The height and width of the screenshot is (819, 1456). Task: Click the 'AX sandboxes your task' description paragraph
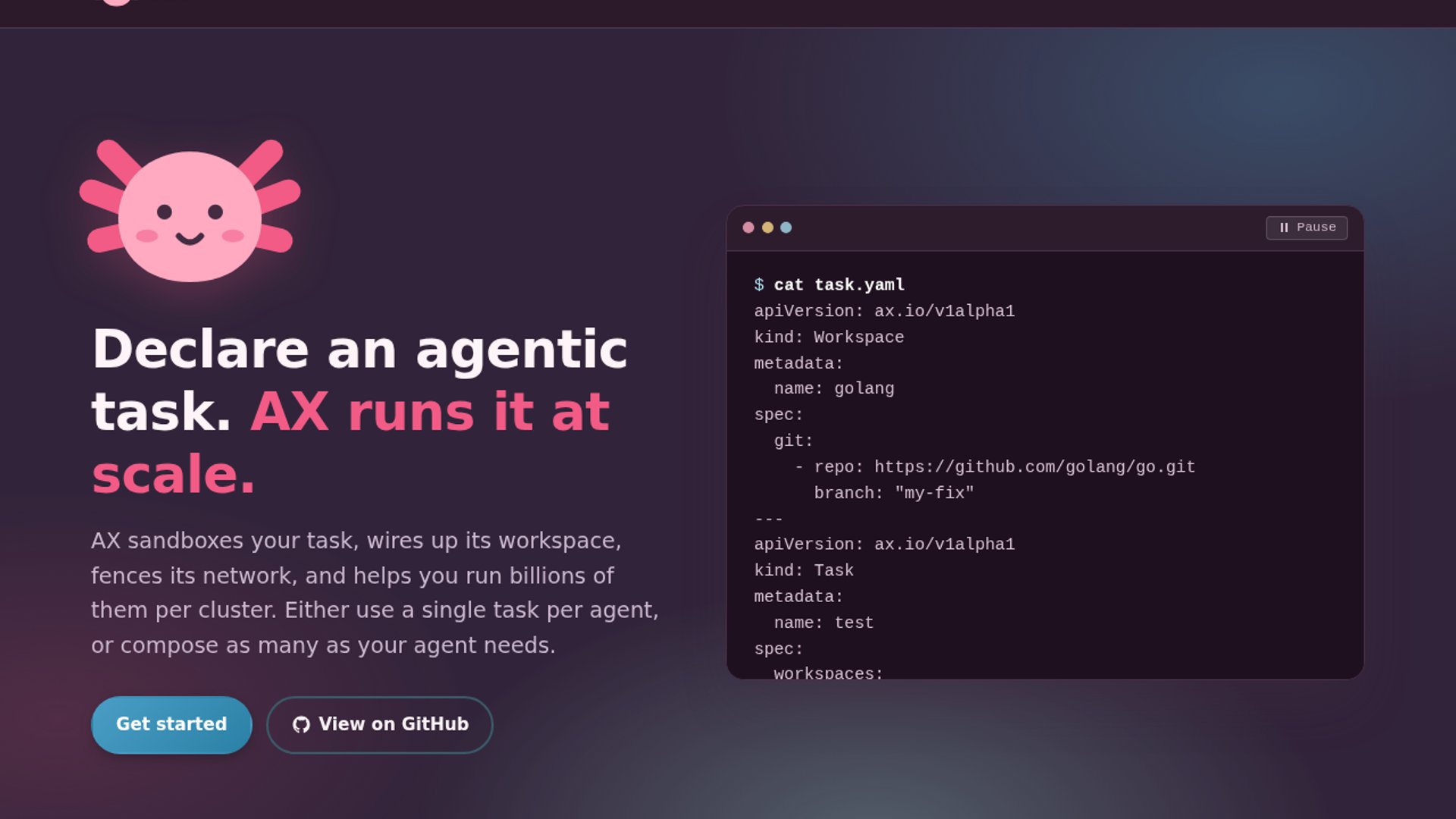click(x=375, y=593)
